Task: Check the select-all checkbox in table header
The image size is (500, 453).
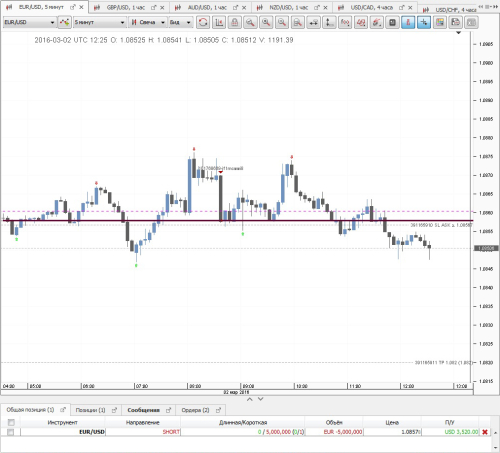Action: [x=11, y=422]
